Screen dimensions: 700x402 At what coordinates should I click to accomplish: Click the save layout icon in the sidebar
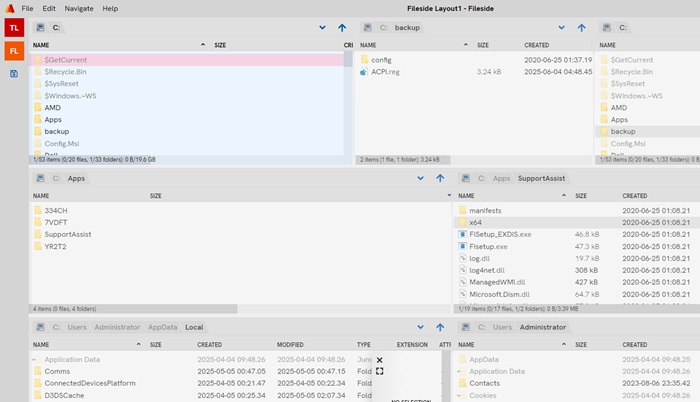pos(14,74)
